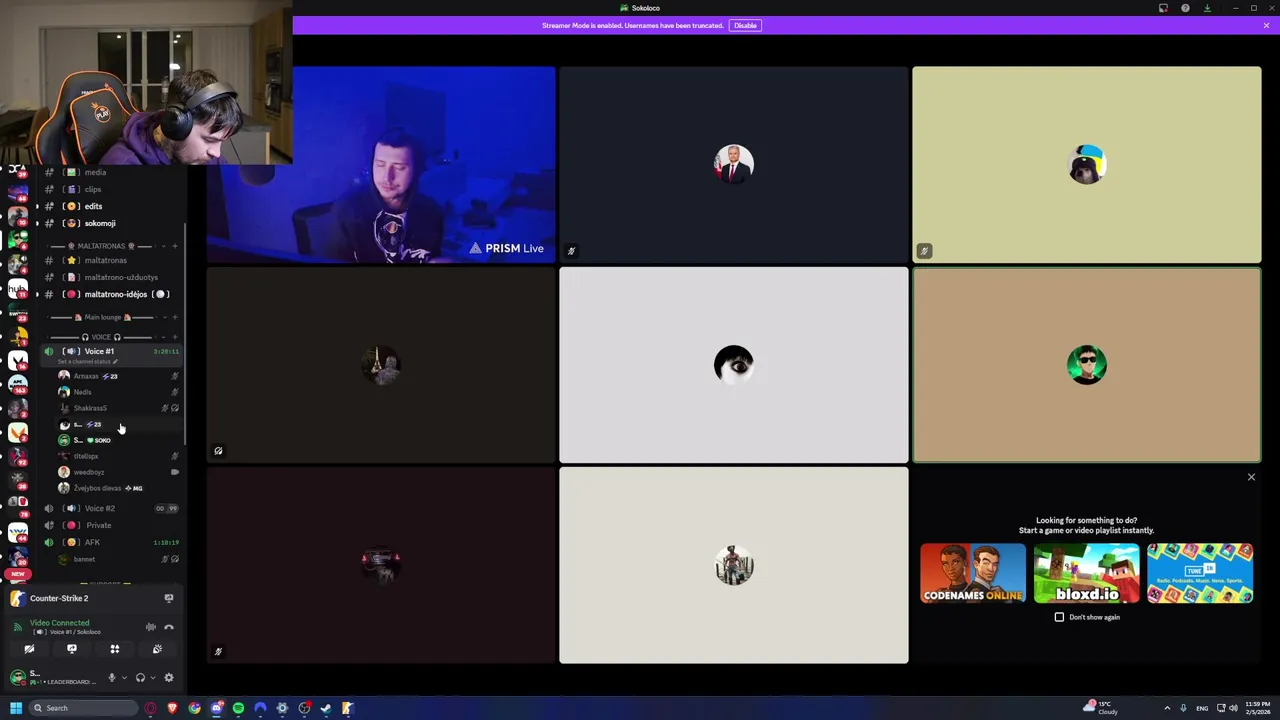Add channel to MALTATRONAS category
1280x720 pixels.
click(175, 246)
